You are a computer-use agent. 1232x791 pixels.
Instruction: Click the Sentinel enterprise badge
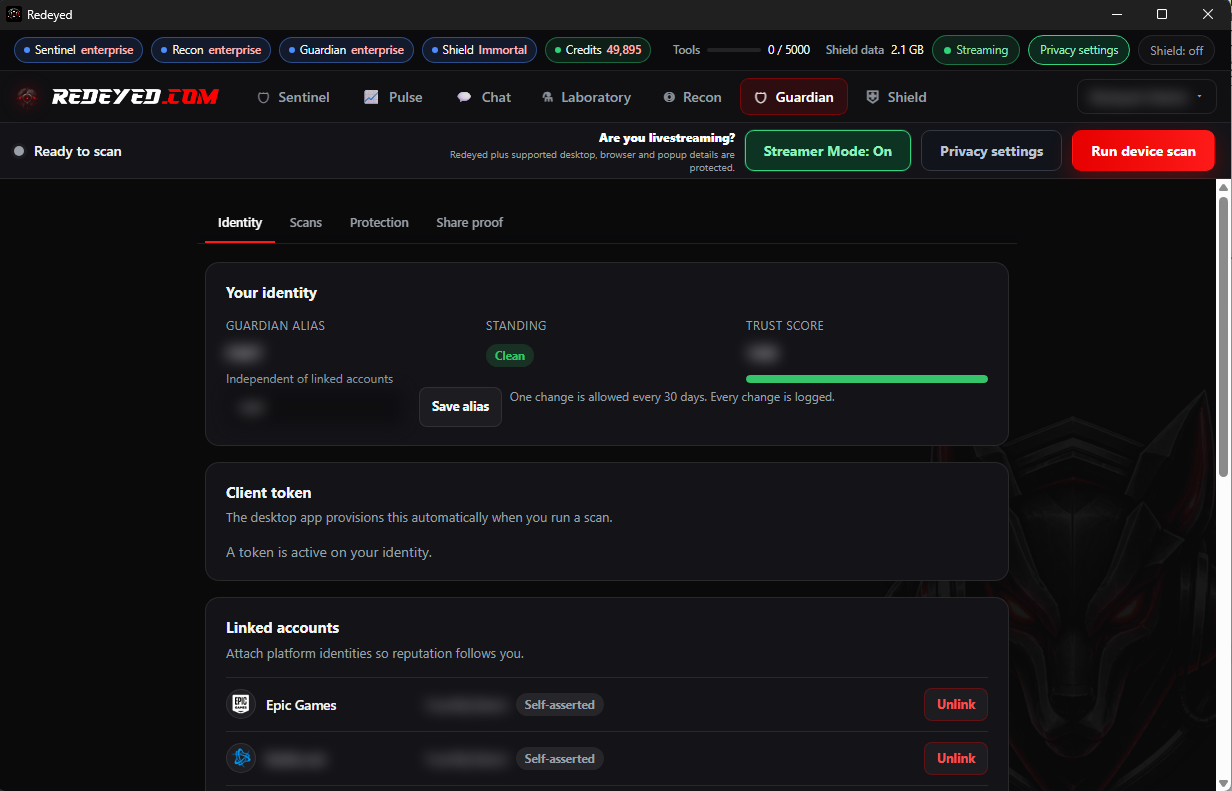tap(79, 50)
